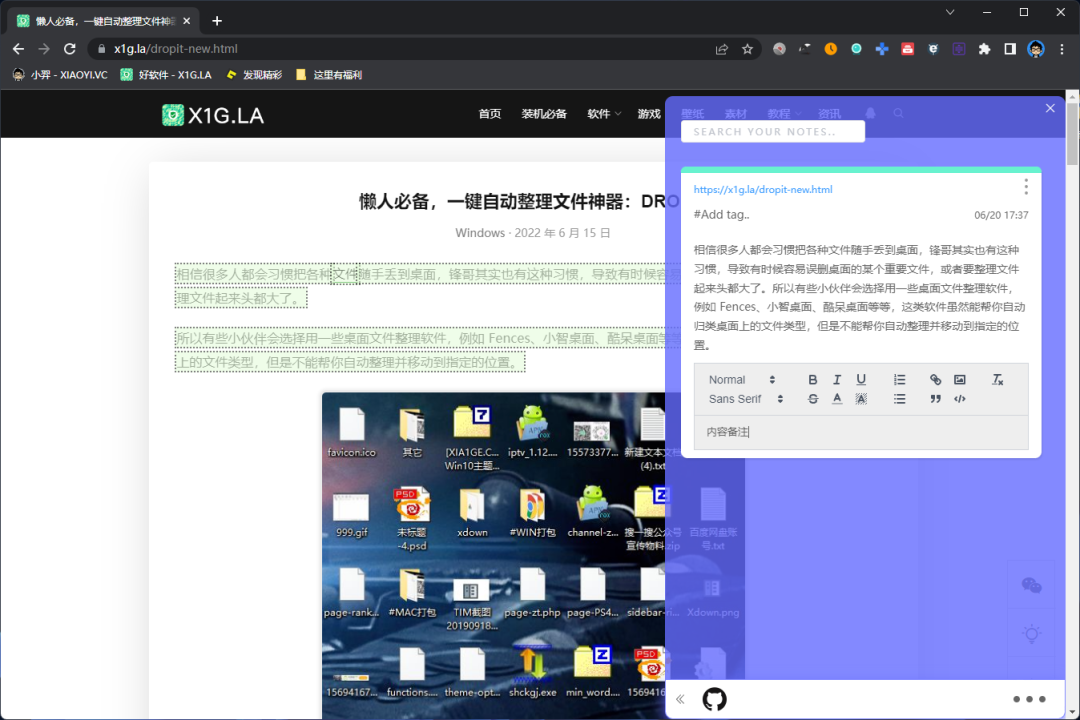Viewport: 1080px width, 720px height.
Task: Click the GitHub icon at panel bottom
Action: pos(712,699)
